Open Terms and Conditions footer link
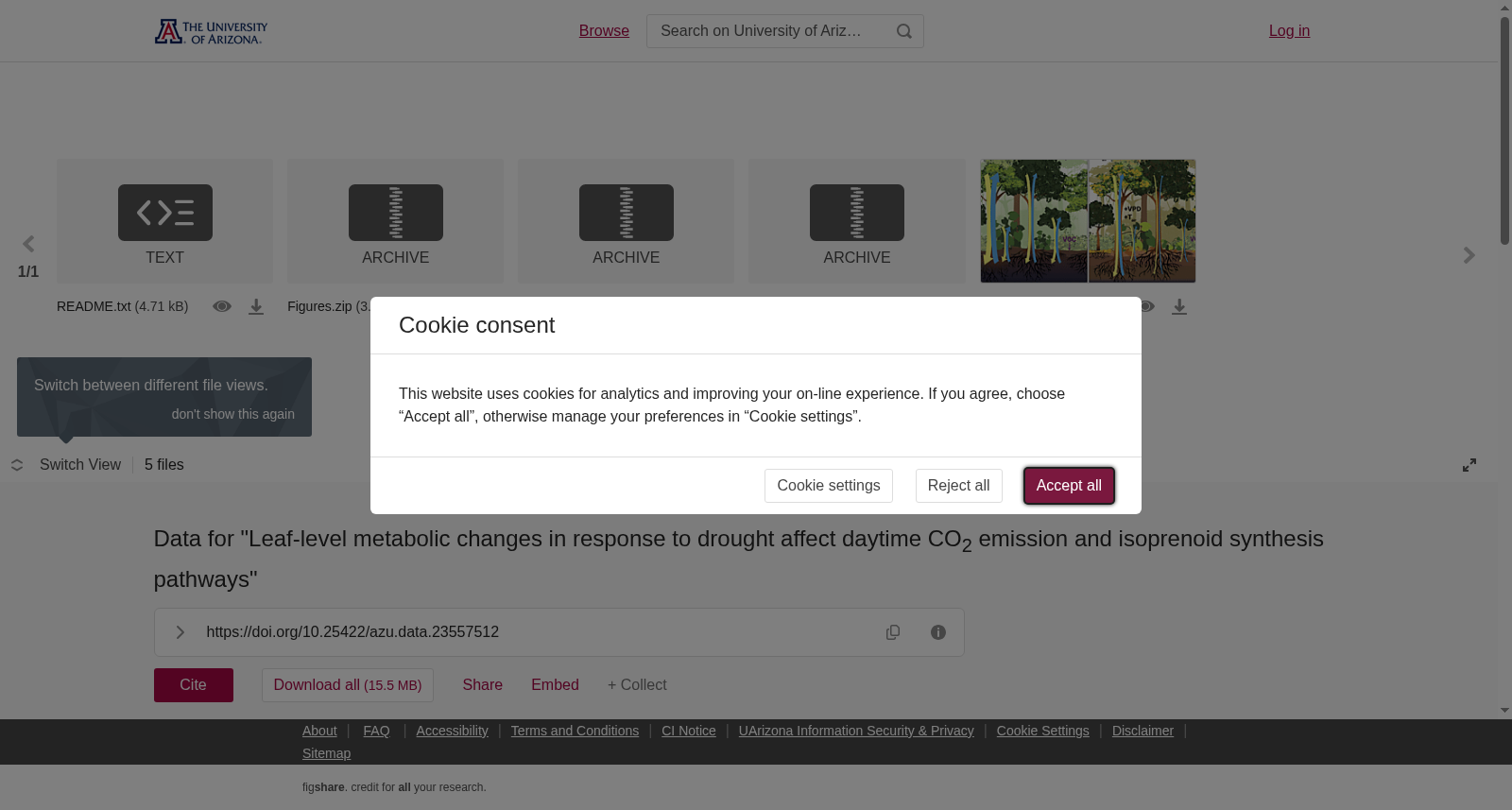This screenshot has height=810, width=1512. point(575,731)
